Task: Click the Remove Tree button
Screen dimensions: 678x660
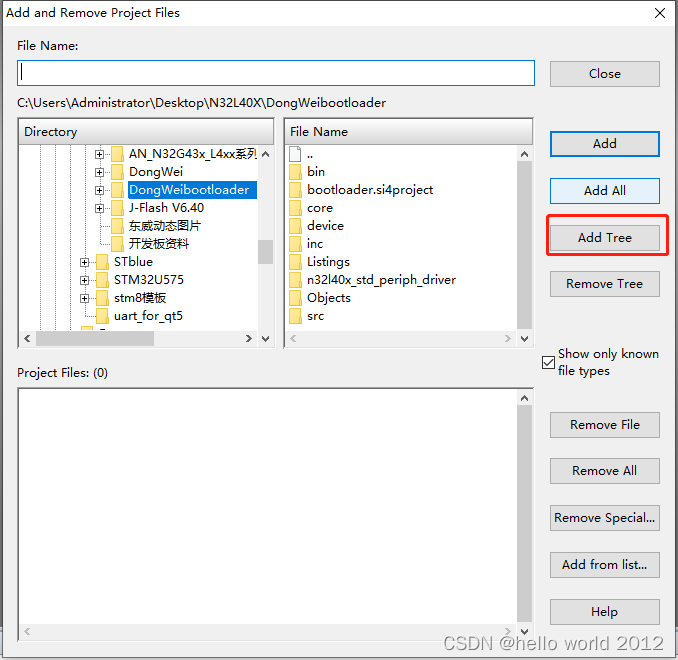Action: tap(604, 284)
